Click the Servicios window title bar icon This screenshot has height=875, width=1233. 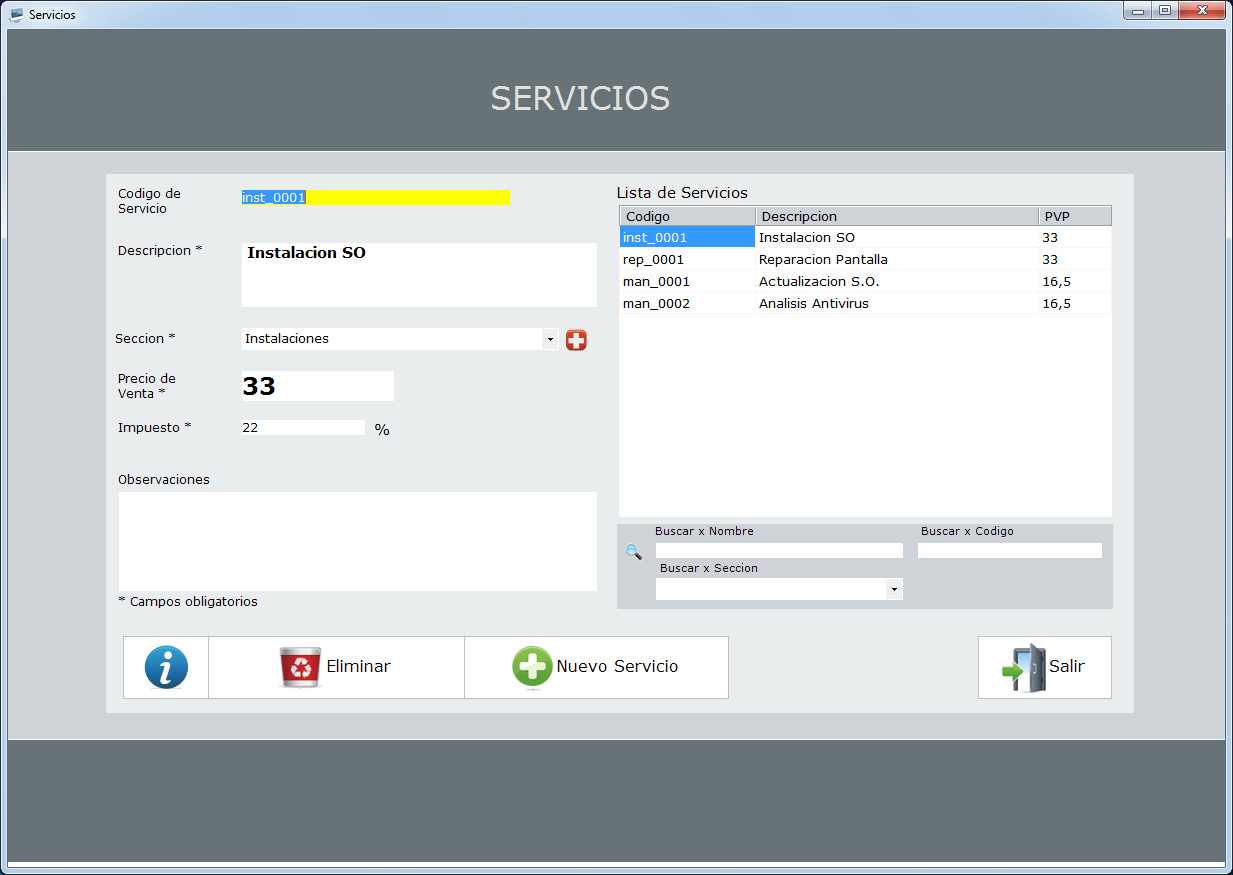click(16, 15)
